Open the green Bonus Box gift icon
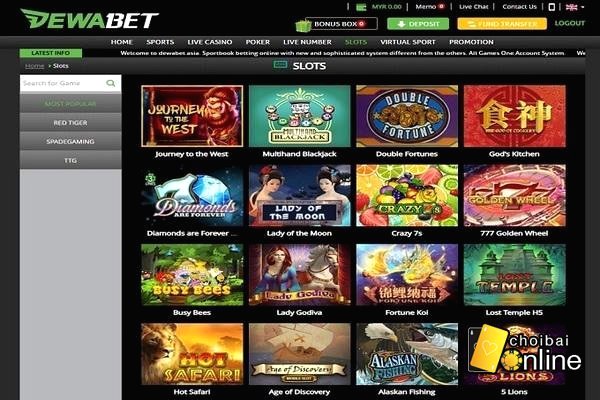600x400 pixels. (303, 25)
